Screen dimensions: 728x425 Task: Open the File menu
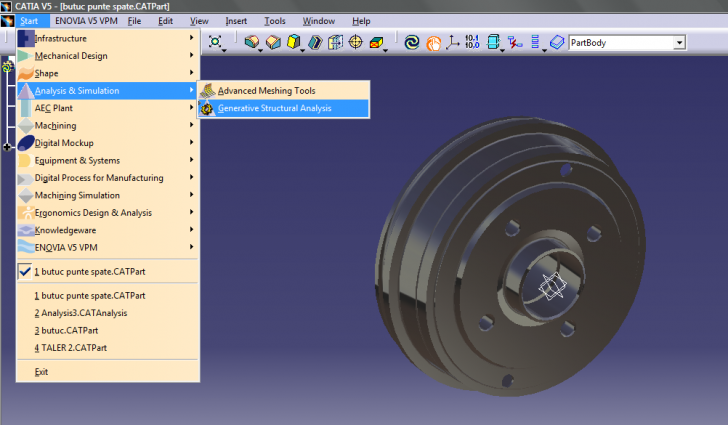point(134,21)
